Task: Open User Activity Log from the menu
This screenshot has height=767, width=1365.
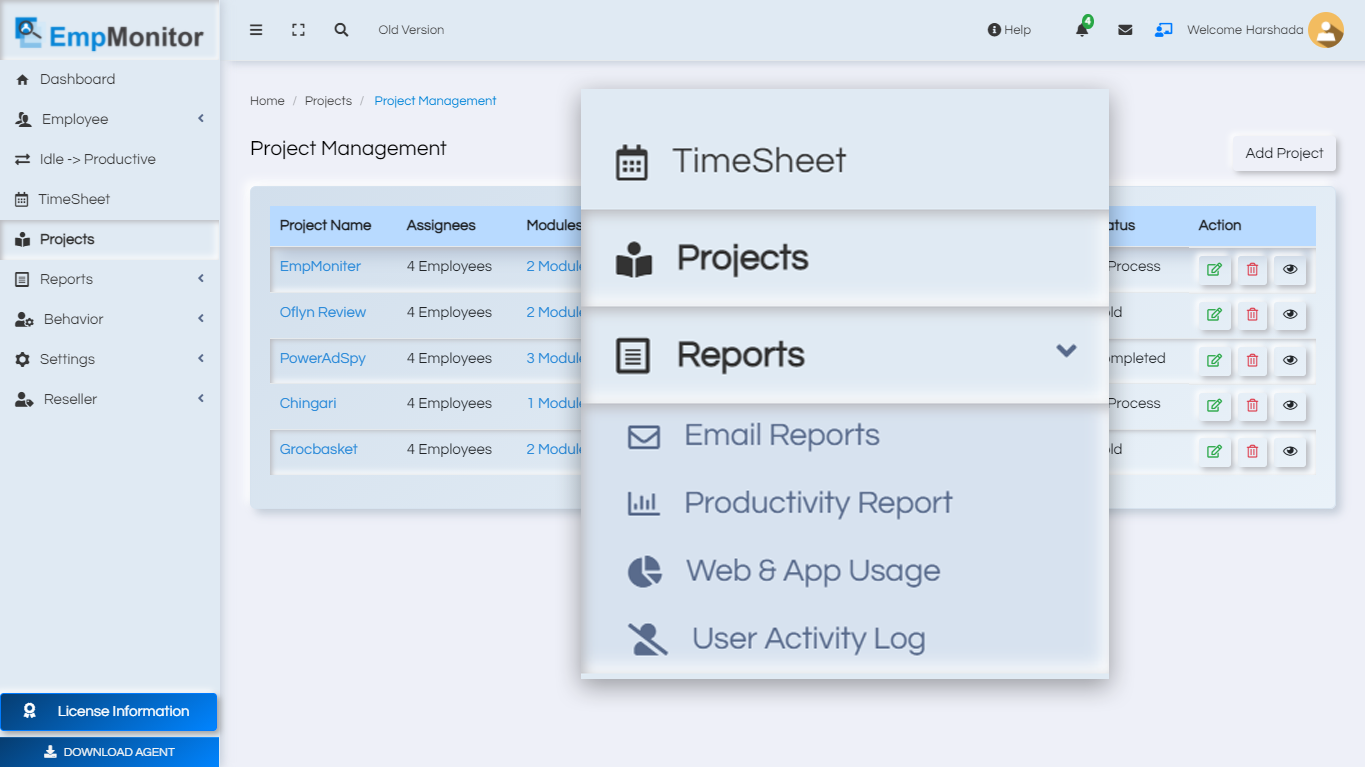Action: (807, 637)
